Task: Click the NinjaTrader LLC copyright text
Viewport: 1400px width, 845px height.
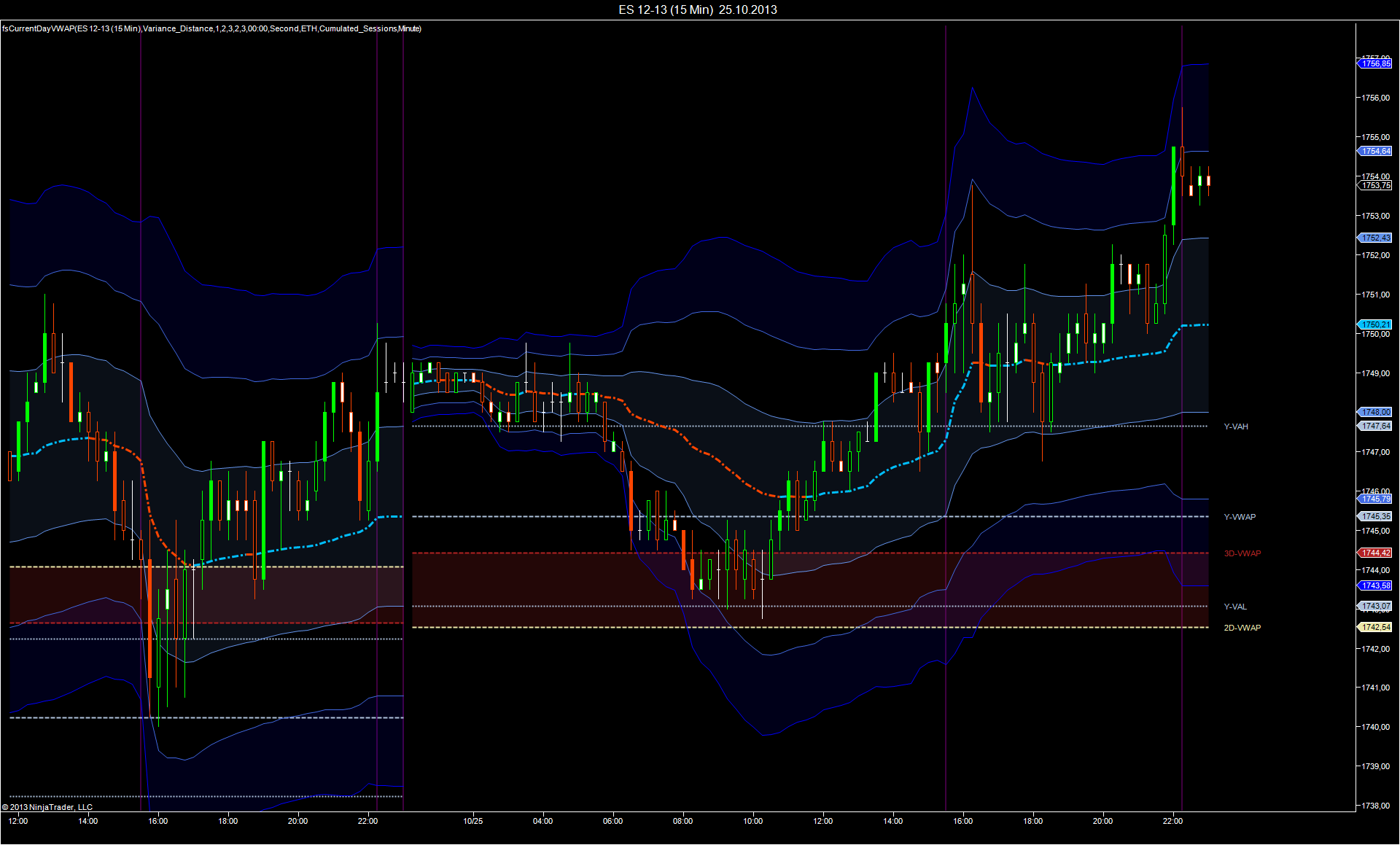Action: (x=47, y=807)
